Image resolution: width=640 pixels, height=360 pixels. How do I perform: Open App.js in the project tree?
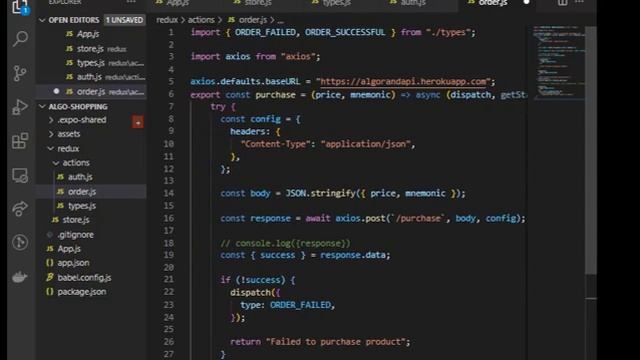coord(69,249)
